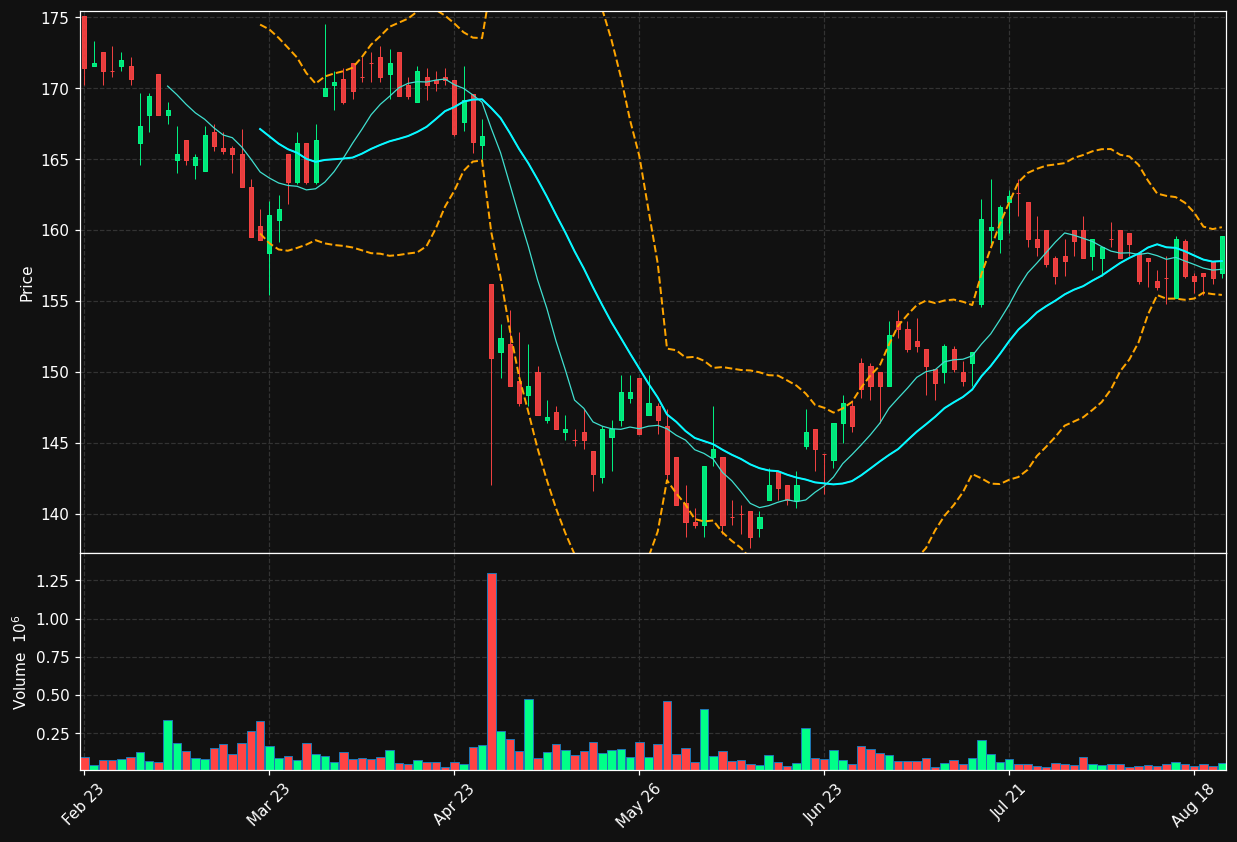This screenshot has width=1237, height=842.
Task: Click the 140 price axis tick
Action: pyautogui.click(x=55, y=515)
